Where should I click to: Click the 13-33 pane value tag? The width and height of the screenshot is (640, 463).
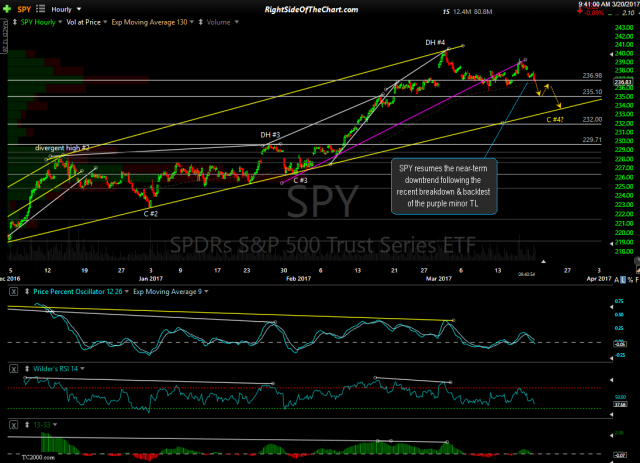[x=620, y=455]
